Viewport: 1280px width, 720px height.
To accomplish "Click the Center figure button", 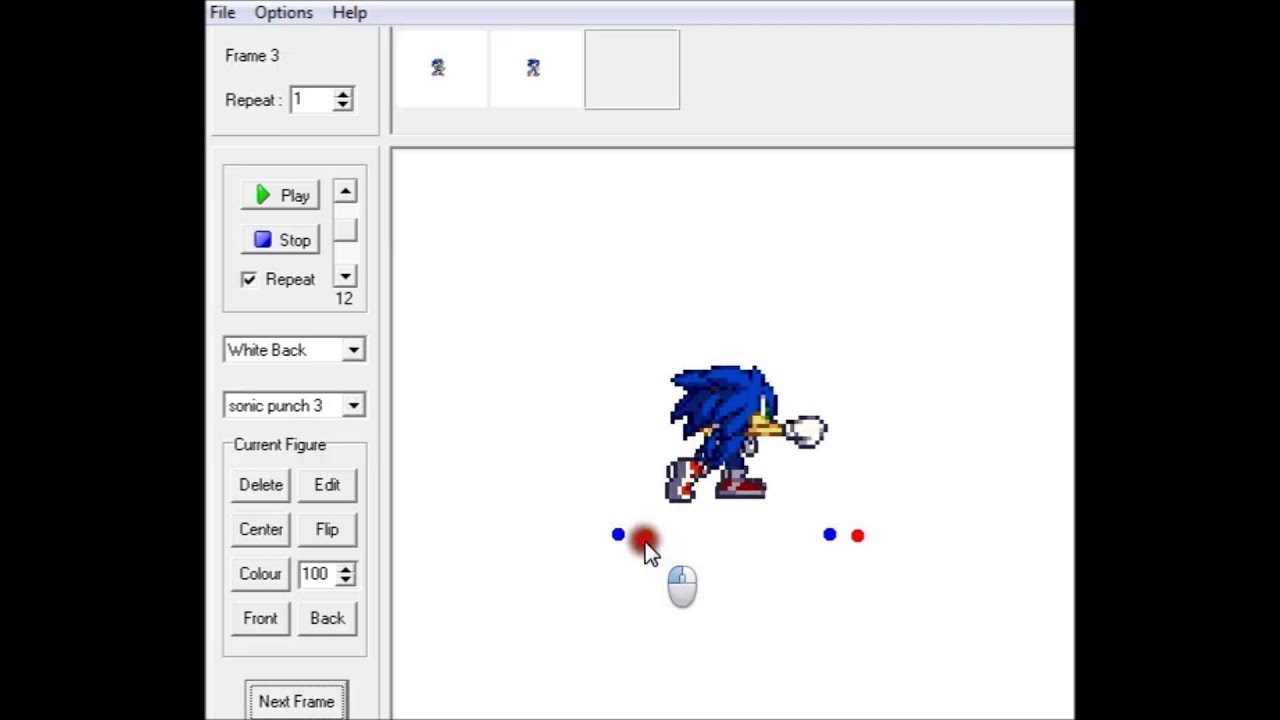I will (261, 529).
